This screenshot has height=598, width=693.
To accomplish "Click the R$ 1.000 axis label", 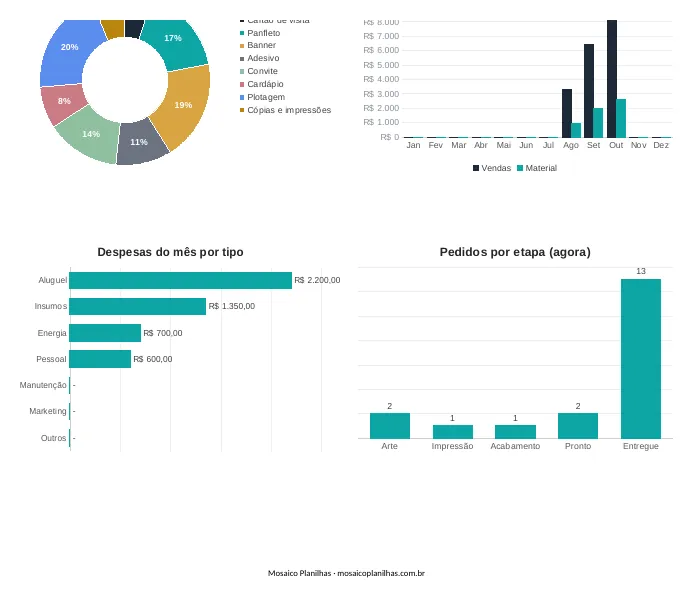I will (x=381, y=122).
